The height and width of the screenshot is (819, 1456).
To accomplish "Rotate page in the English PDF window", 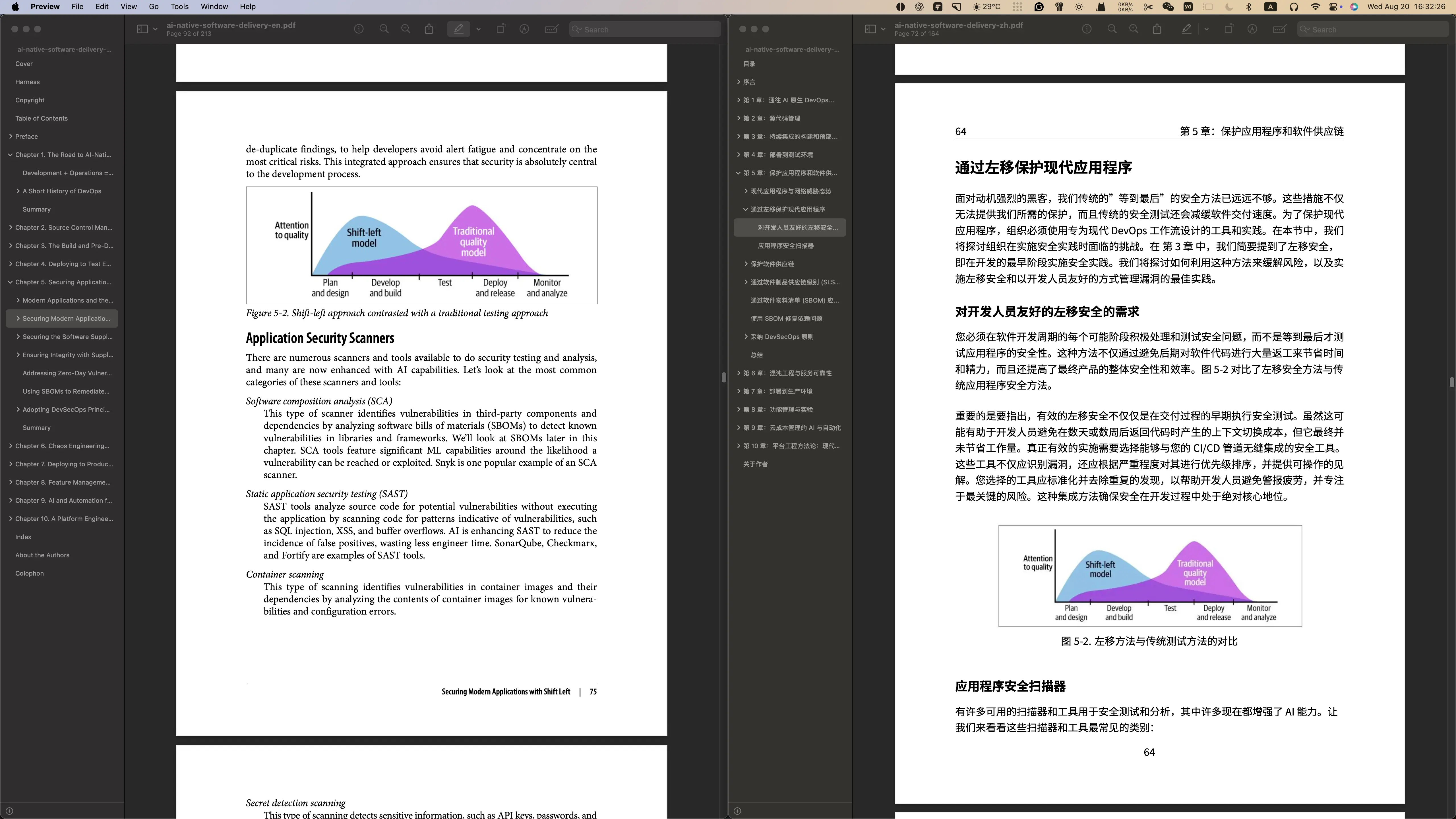I will pos(501,29).
